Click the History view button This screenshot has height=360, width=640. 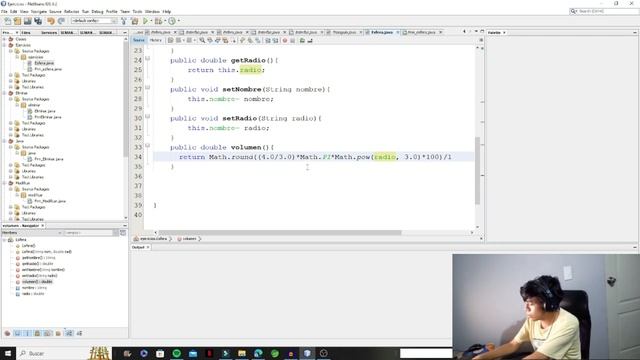tap(156, 40)
